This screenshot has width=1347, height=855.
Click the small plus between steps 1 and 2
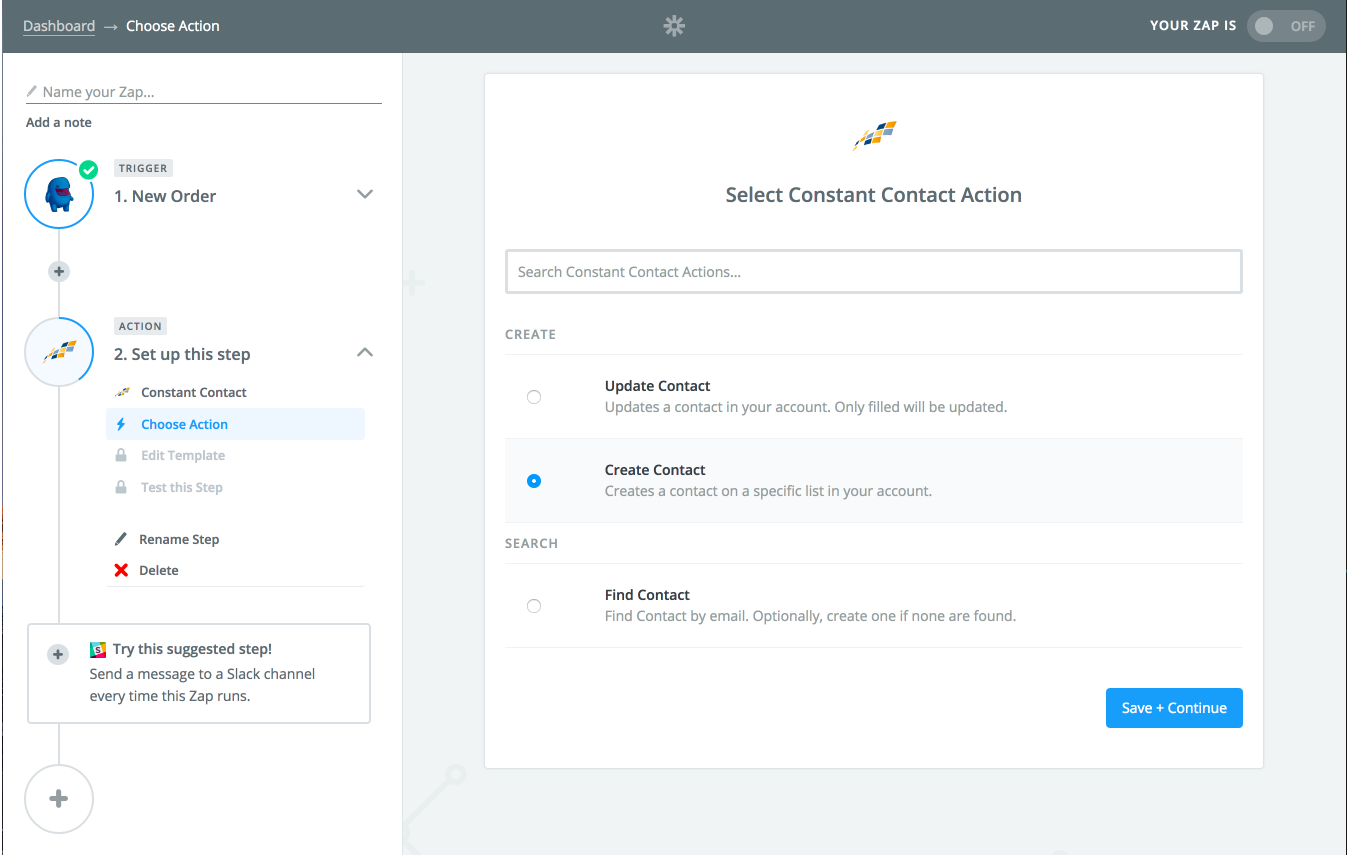[59, 271]
